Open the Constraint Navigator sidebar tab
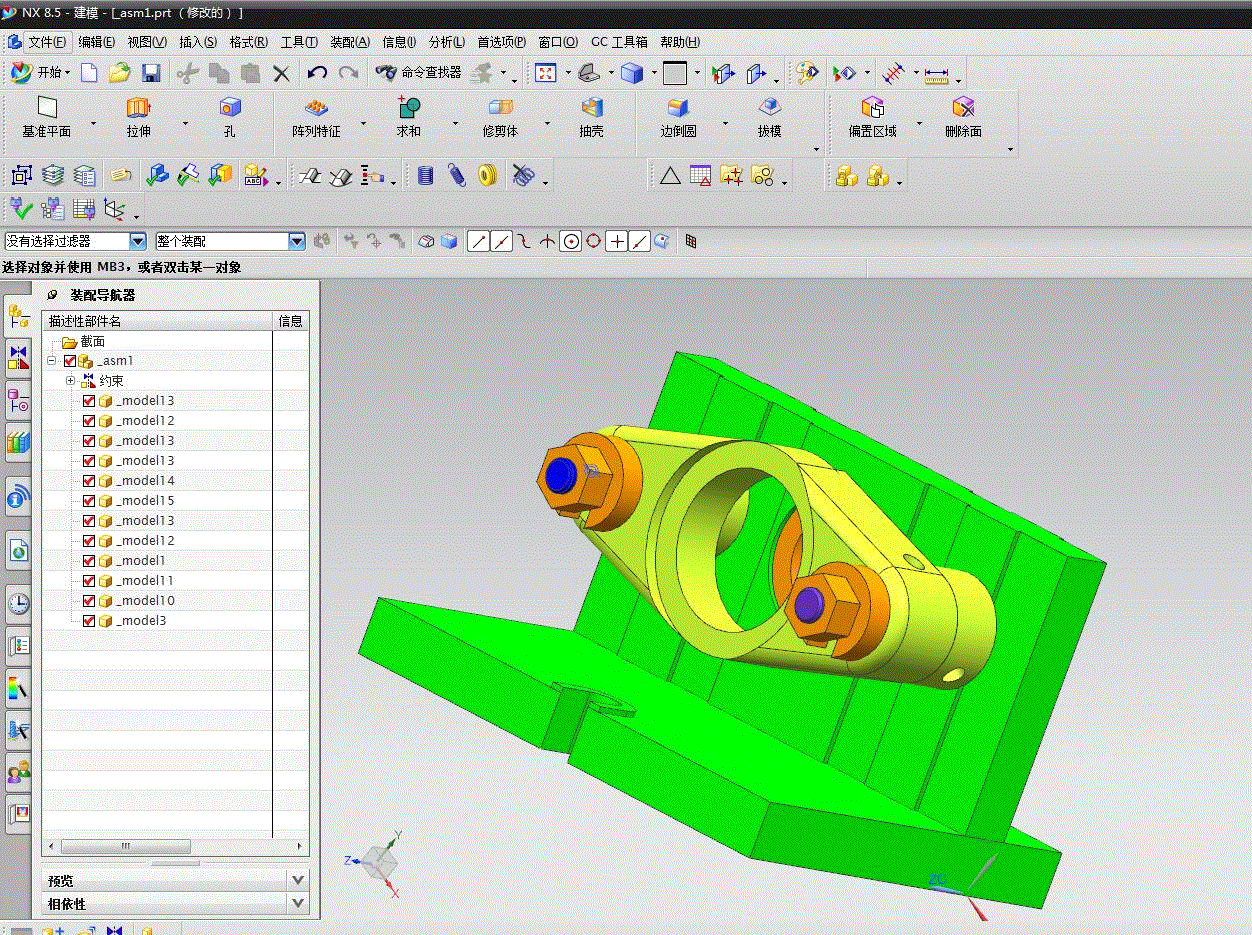This screenshot has width=1252, height=935. pyautogui.click(x=18, y=357)
